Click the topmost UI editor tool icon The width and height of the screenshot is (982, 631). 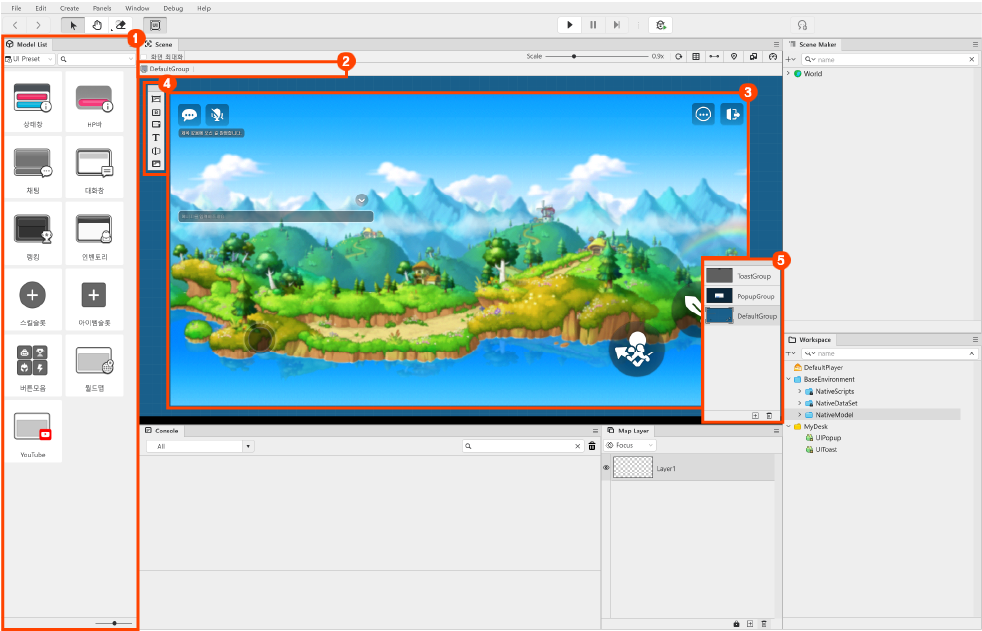coord(156,99)
